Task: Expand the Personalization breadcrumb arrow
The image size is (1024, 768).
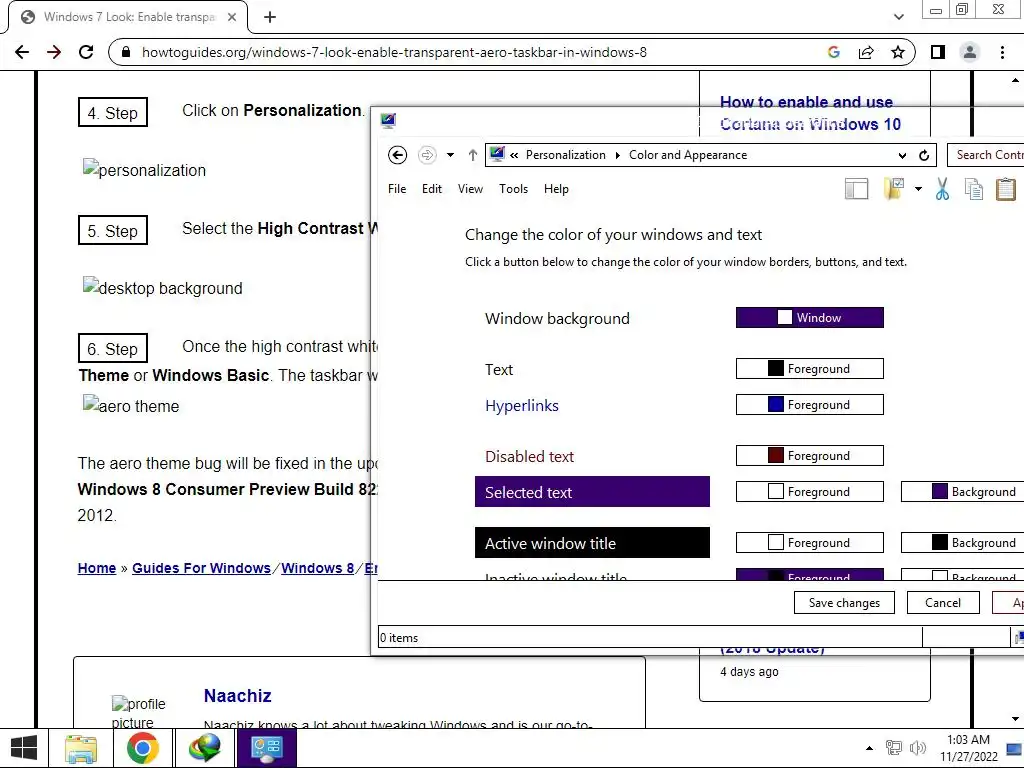Action: [618, 155]
